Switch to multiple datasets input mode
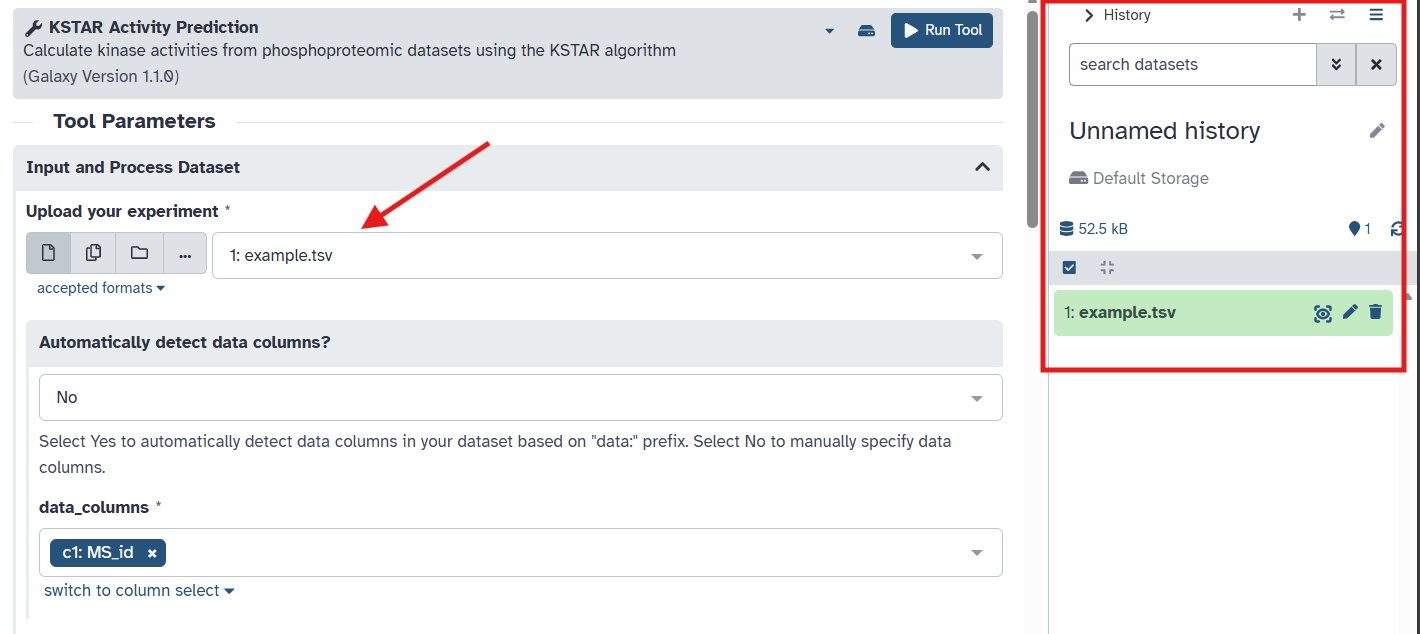The height and width of the screenshot is (634, 1420). (x=93, y=254)
